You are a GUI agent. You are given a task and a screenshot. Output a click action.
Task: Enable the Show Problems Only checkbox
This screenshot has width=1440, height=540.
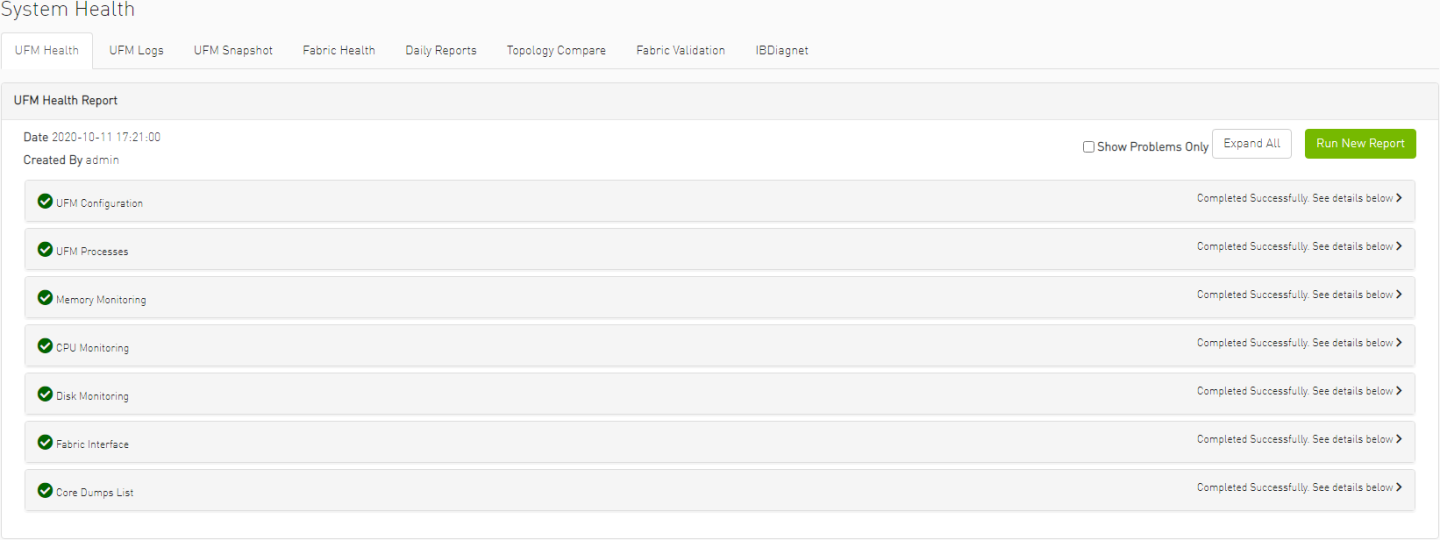pos(1088,147)
